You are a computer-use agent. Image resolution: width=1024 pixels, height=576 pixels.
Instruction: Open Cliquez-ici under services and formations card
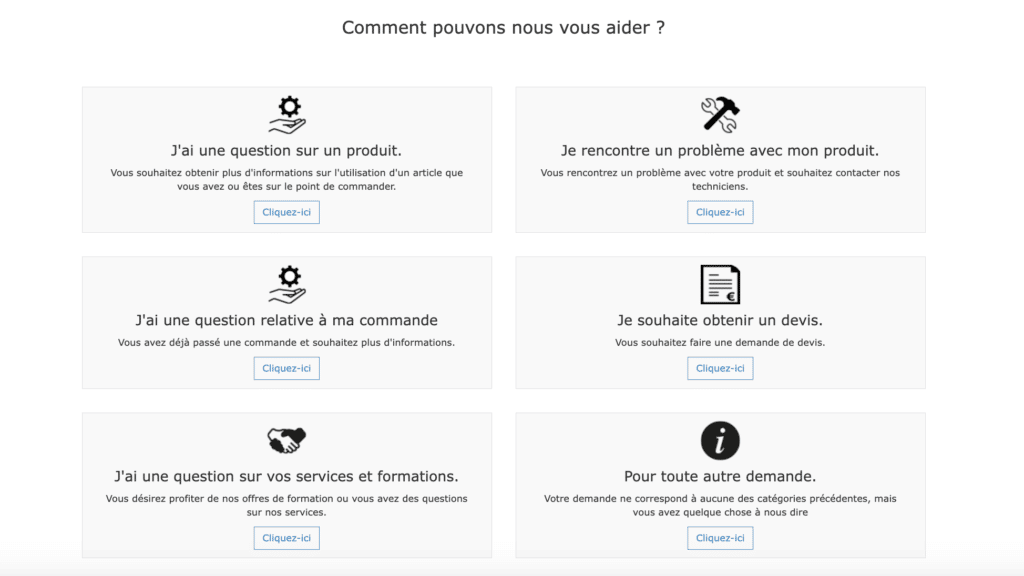287,538
